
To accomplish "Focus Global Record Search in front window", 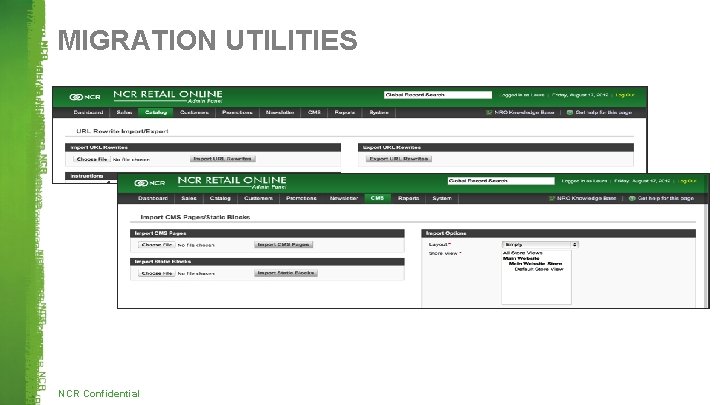I will pyautogui.click(x=501, y=181).
